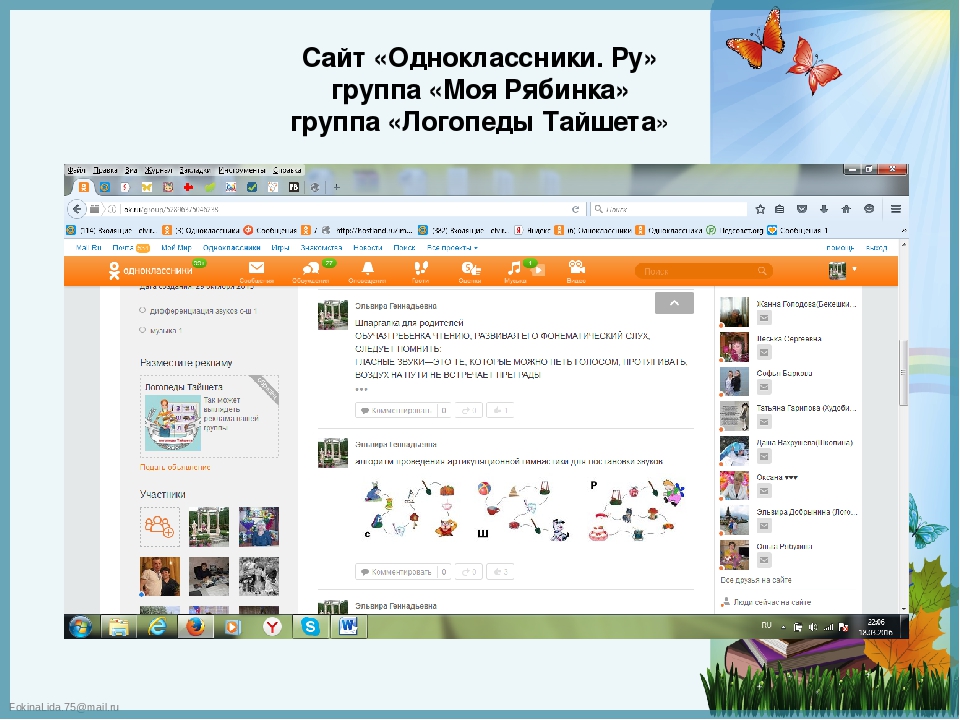The height and width of the screenshot is (720, 960).
Task: Send message to Эльвира Добрынина via envelope icon
Action: [763, 526]
